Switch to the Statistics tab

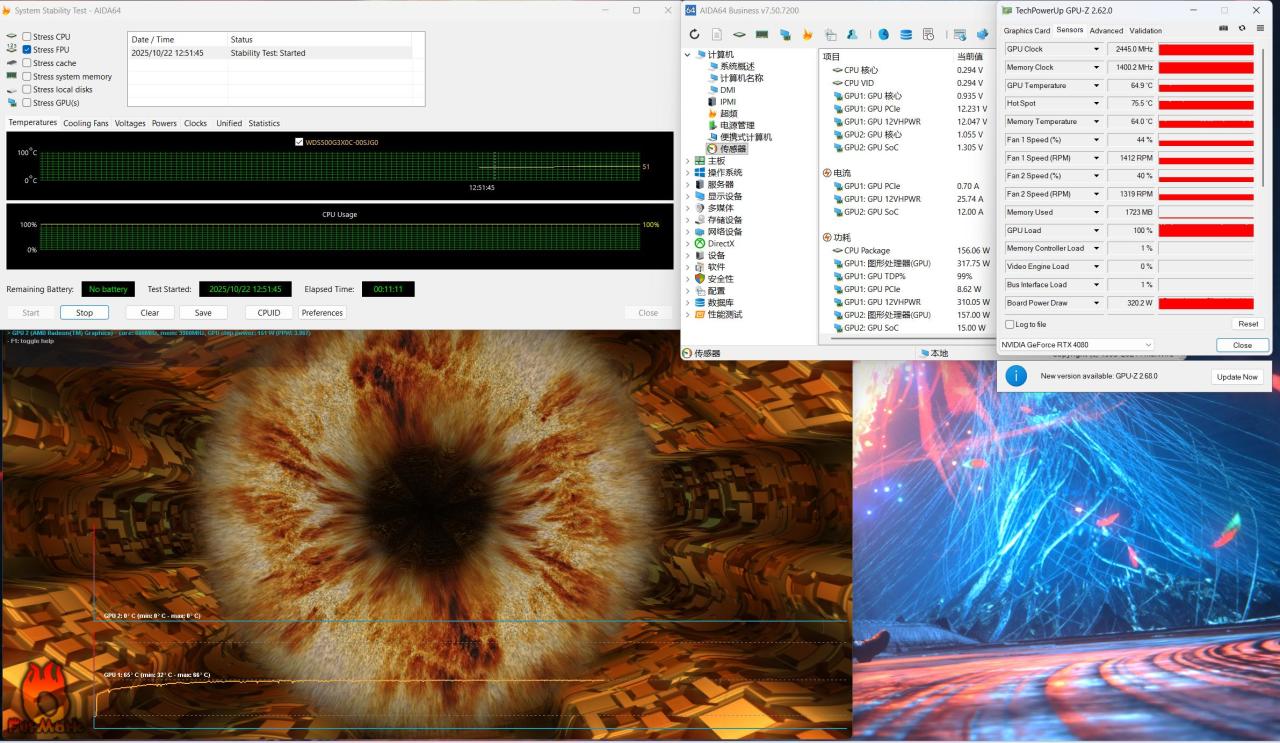pyautogui.click(x=264, y=124)
